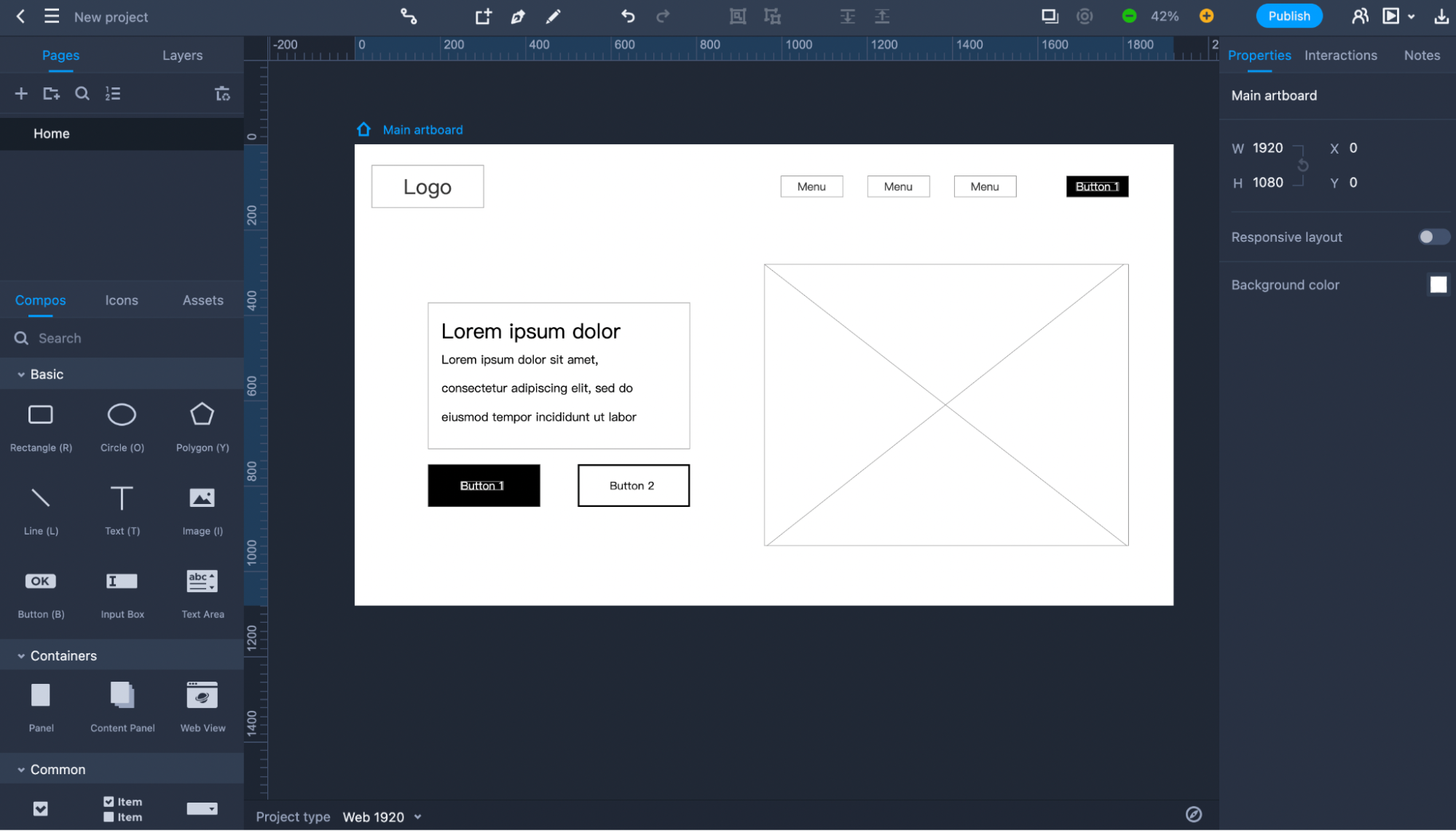
Task: Click the Publish button
Action: pos(1289,16)
